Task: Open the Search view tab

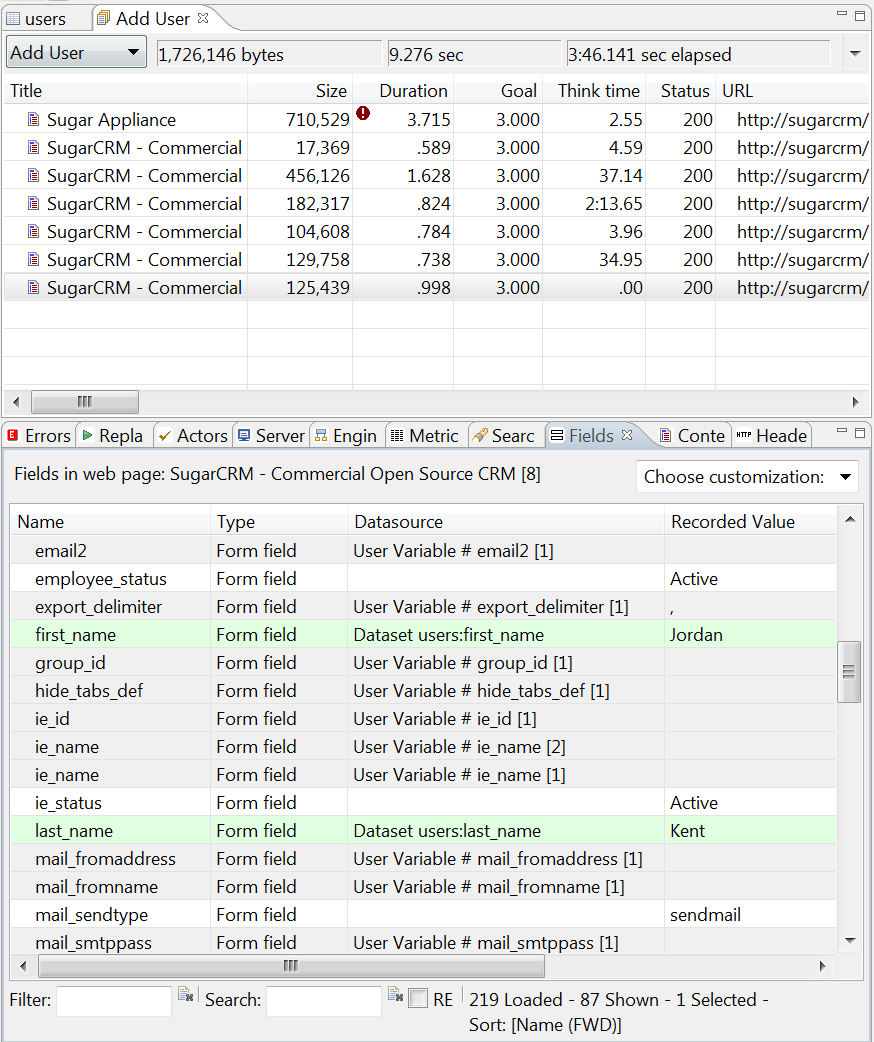Action: 503,435
